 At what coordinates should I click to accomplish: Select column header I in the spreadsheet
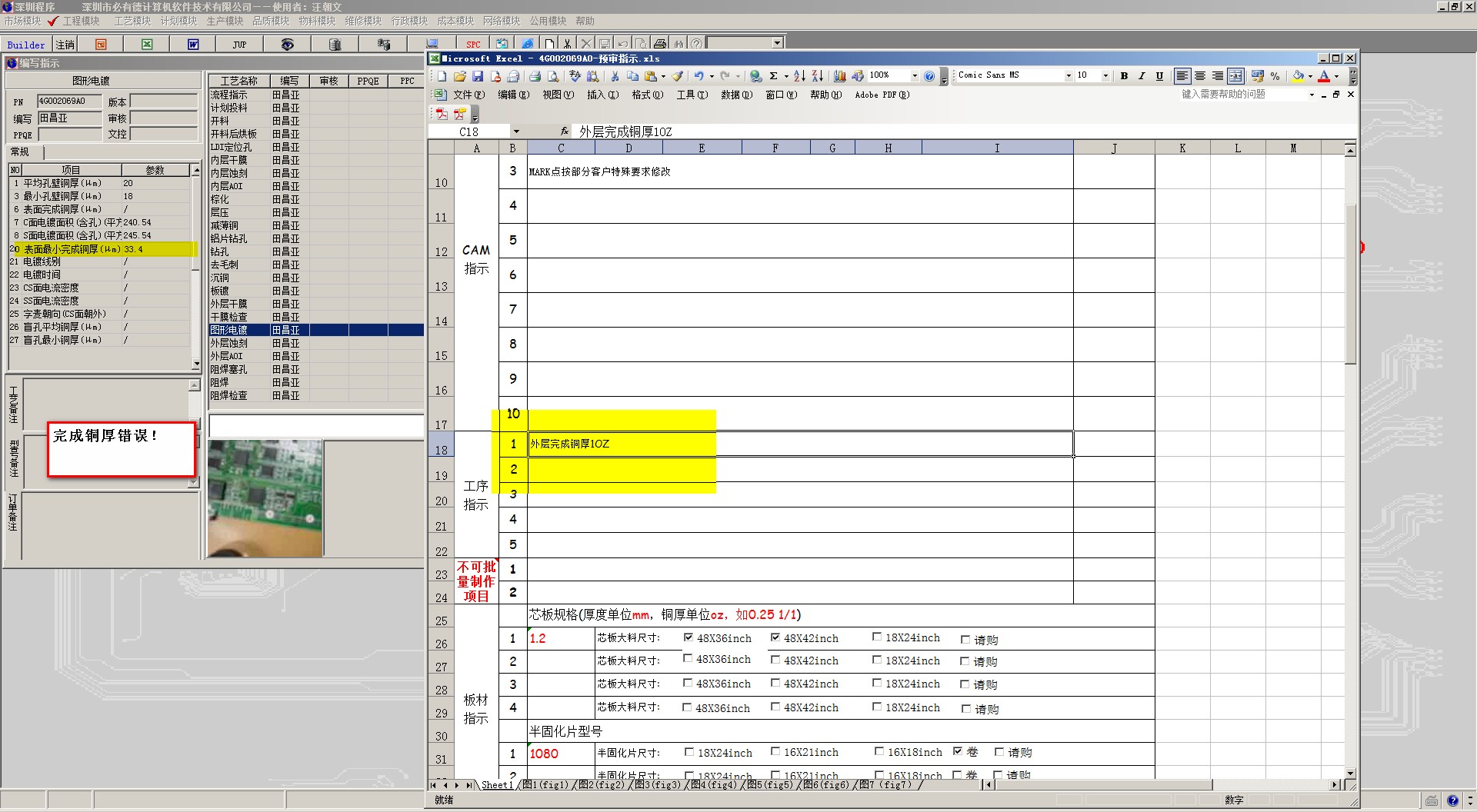click(997, 148)
